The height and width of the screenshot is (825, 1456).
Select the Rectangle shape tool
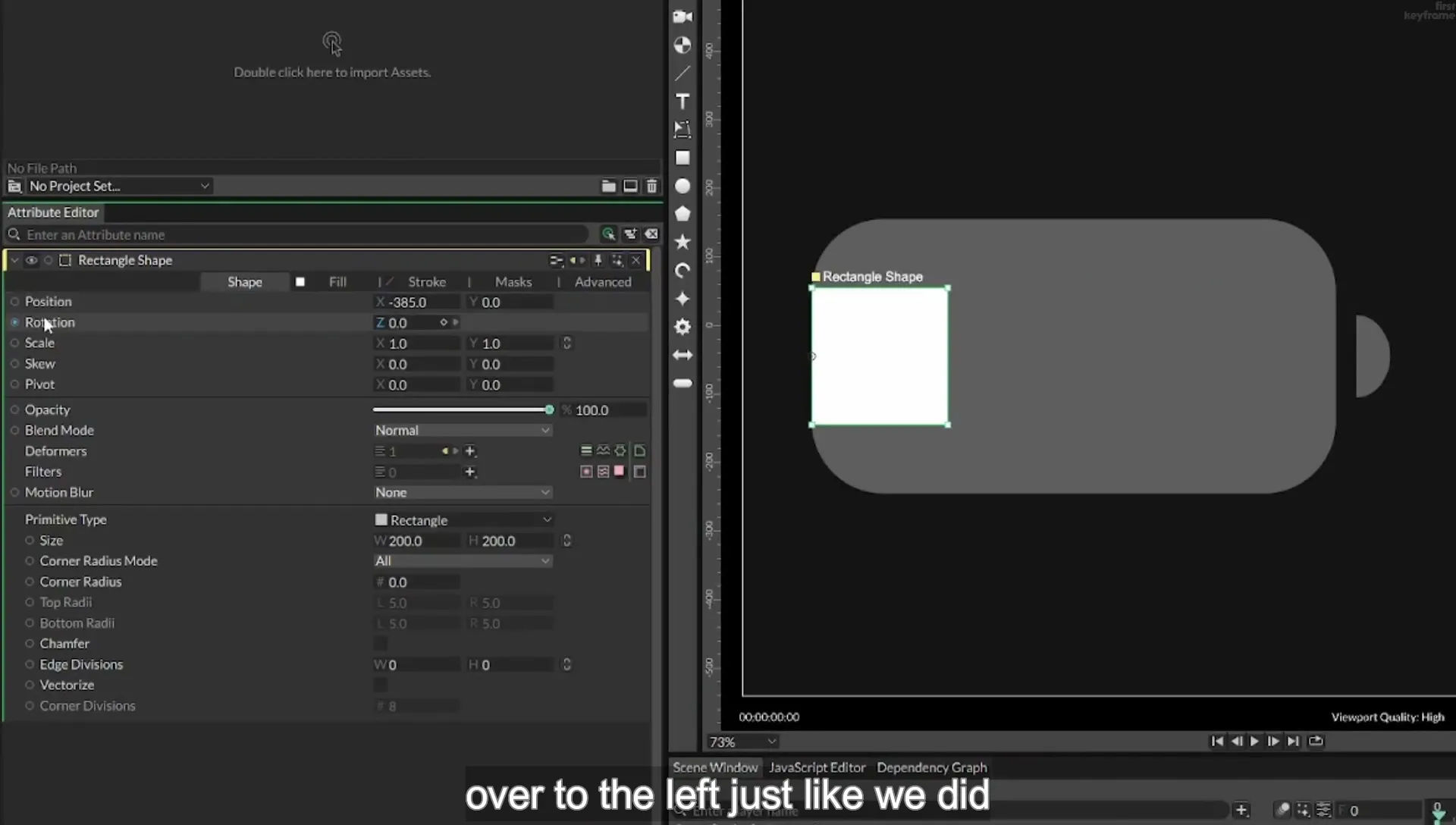point(682,158)
